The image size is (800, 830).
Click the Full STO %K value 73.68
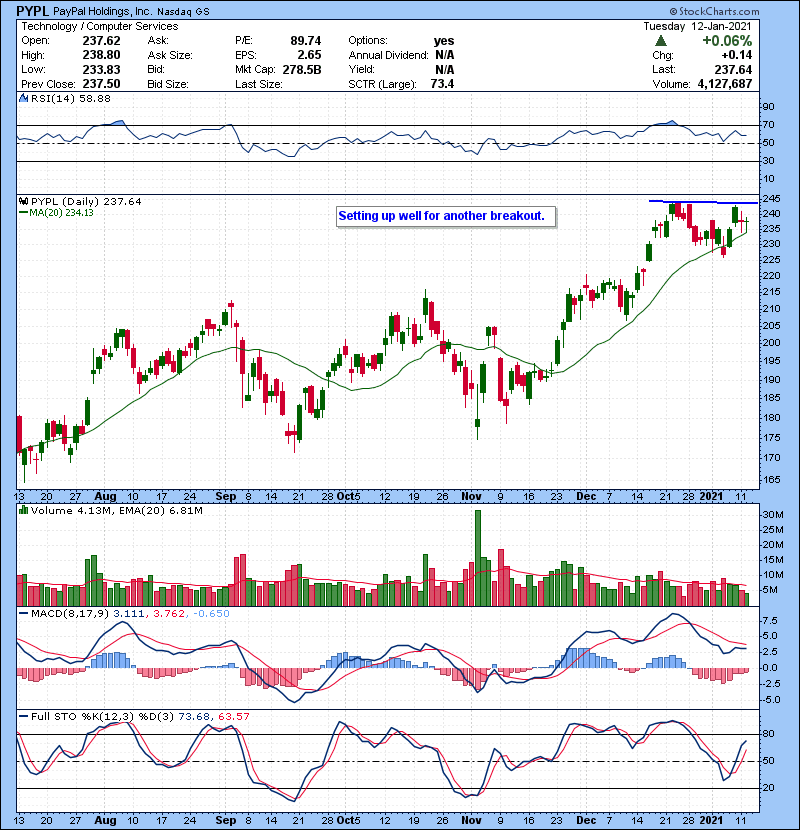(x=194, y=717)
